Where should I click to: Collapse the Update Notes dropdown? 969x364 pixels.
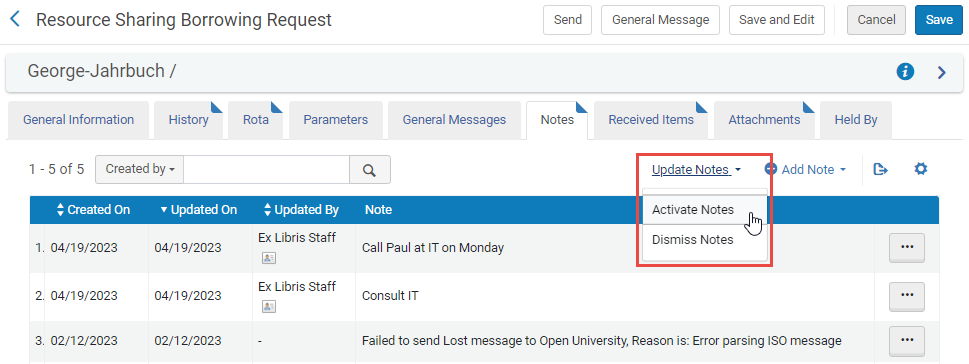pyautogui.click(x=696, y=169)
